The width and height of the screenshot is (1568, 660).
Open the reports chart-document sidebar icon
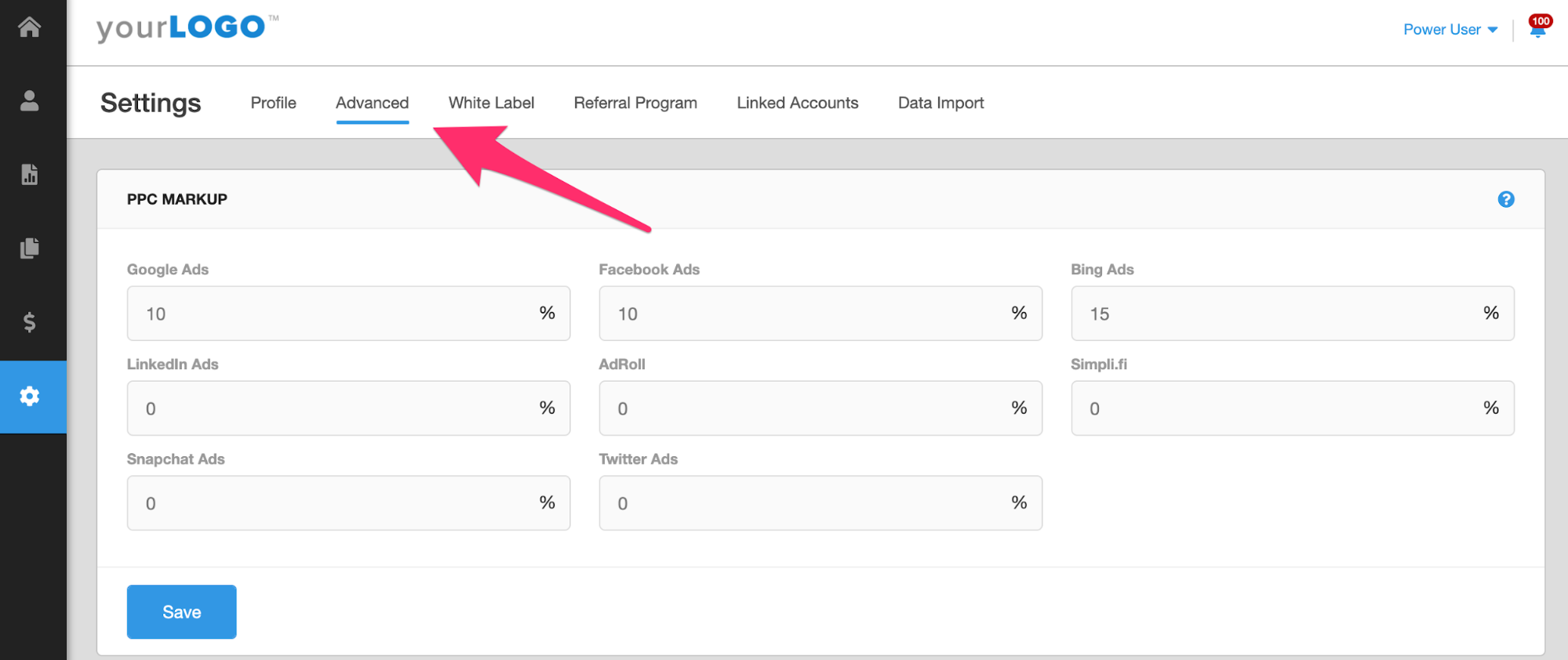30,174
